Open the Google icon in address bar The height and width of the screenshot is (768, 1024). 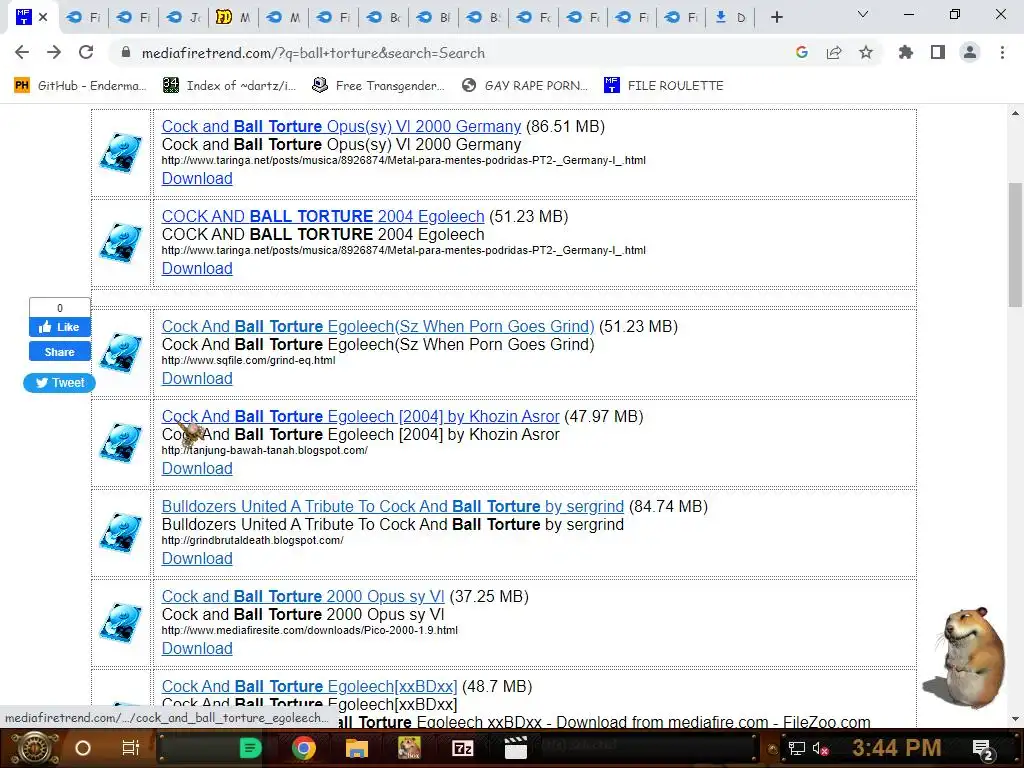802,53
